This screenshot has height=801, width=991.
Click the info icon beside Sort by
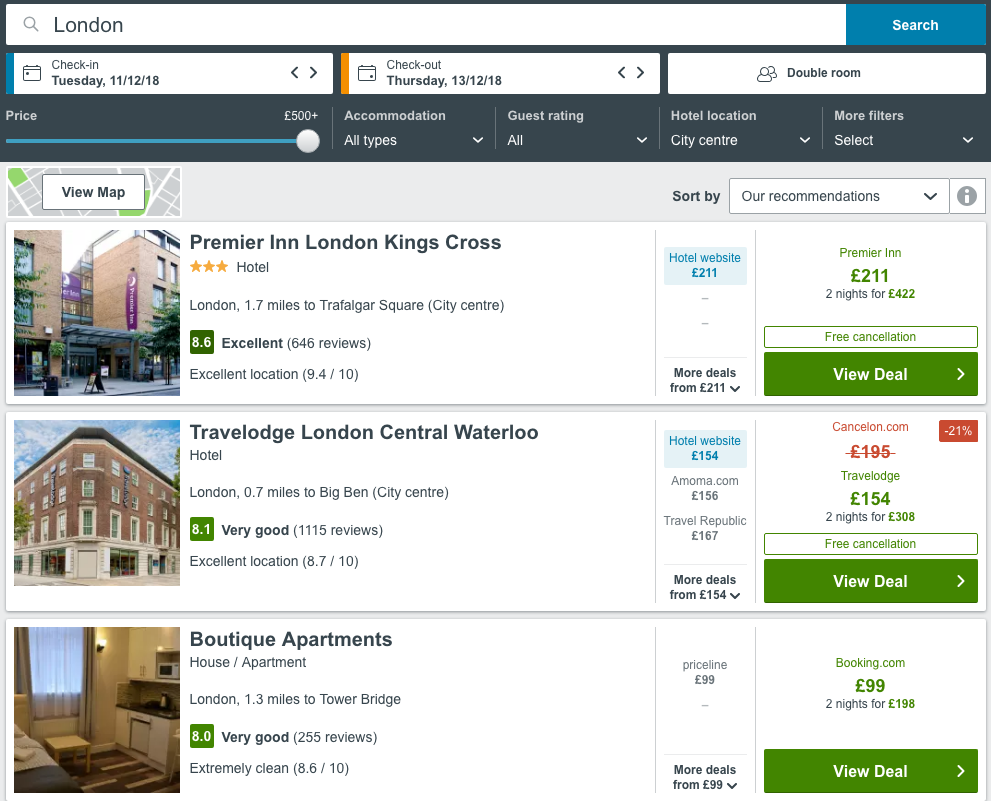point(966,195)
